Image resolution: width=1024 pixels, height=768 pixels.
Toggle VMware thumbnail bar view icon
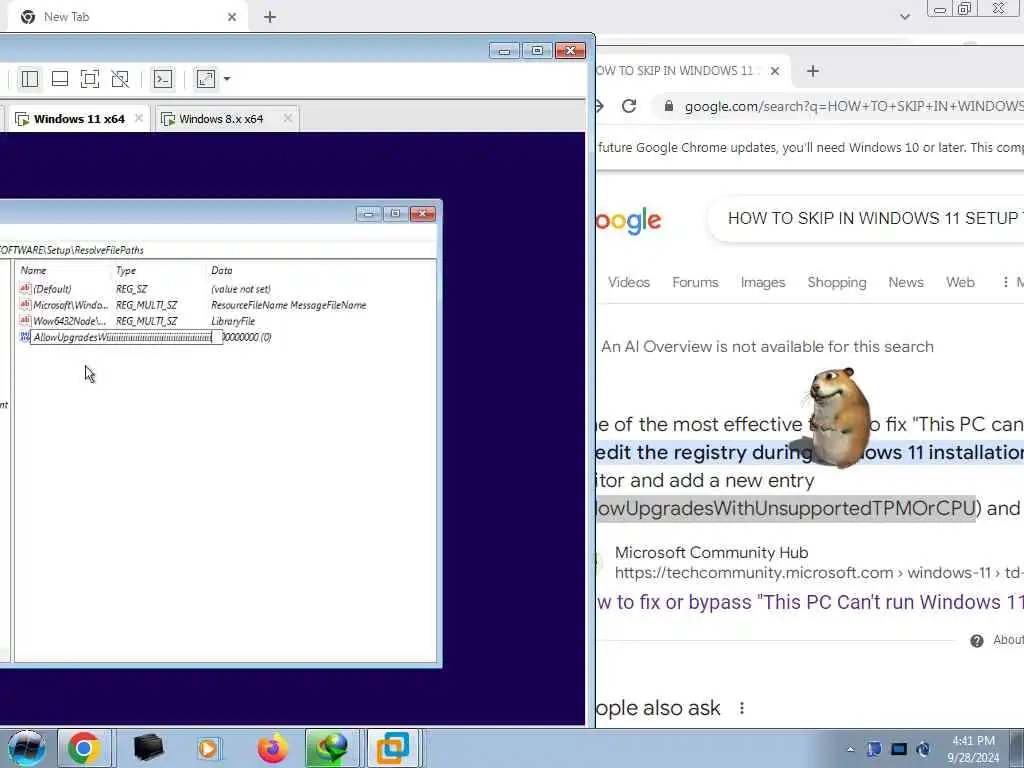60,79
